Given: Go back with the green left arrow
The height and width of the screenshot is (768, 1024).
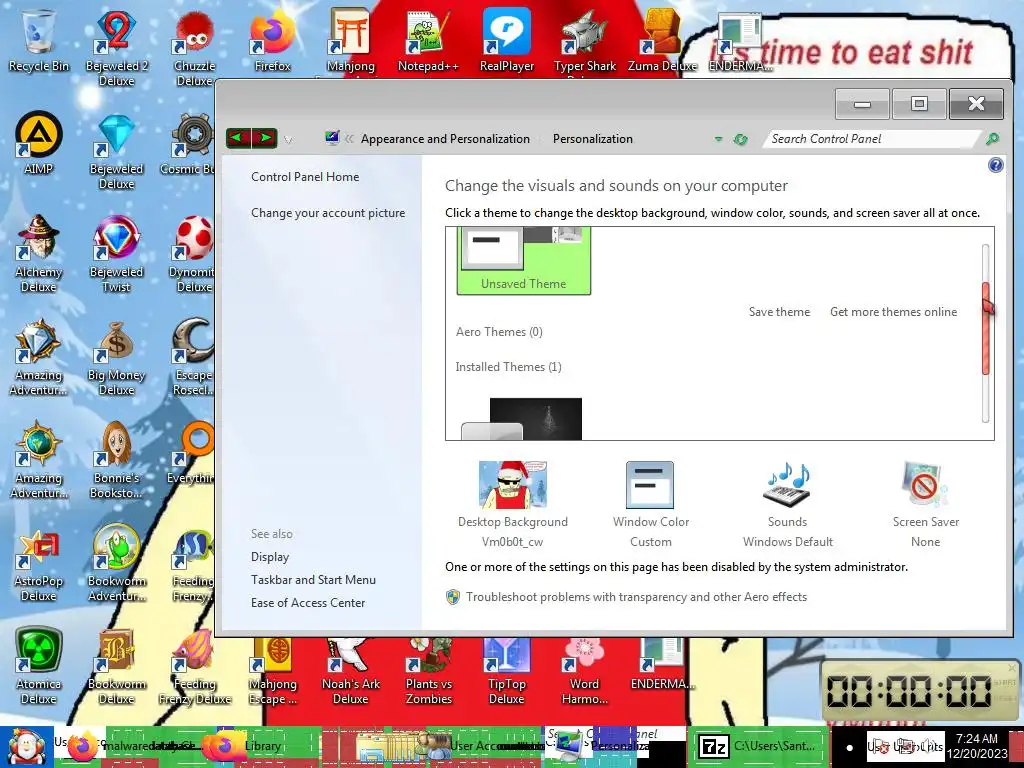Looking at the screenshot, I should click(238, 138).
